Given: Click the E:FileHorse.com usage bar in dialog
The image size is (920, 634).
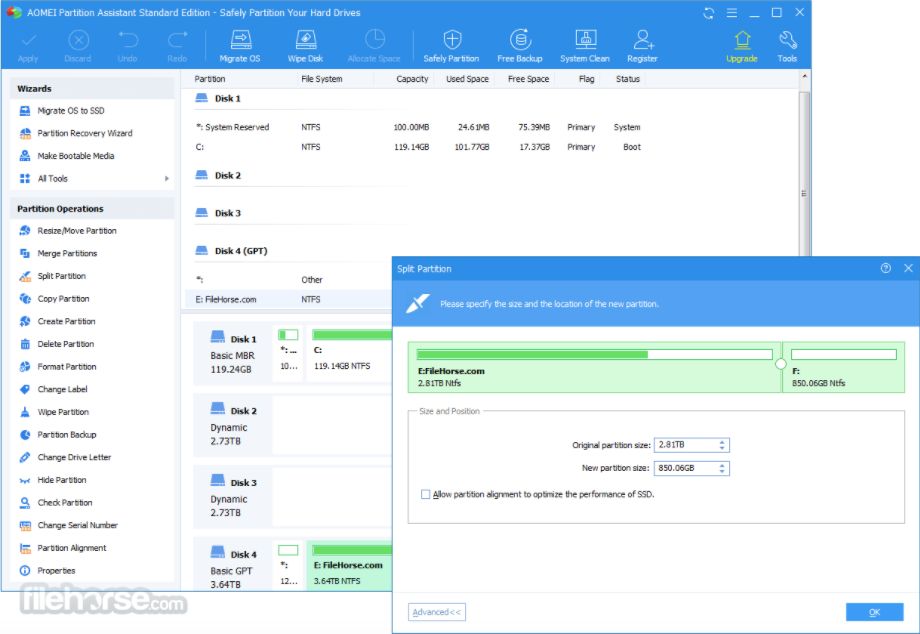Looking at the screenshot, I should (x=594, y=354).
